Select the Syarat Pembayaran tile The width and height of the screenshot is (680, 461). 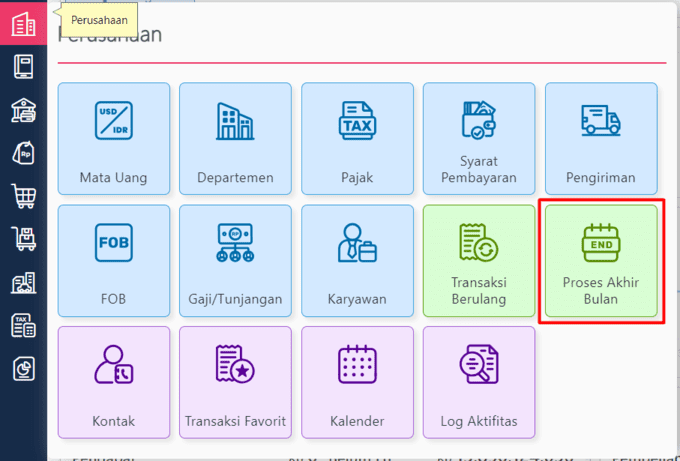click(479, 139)
